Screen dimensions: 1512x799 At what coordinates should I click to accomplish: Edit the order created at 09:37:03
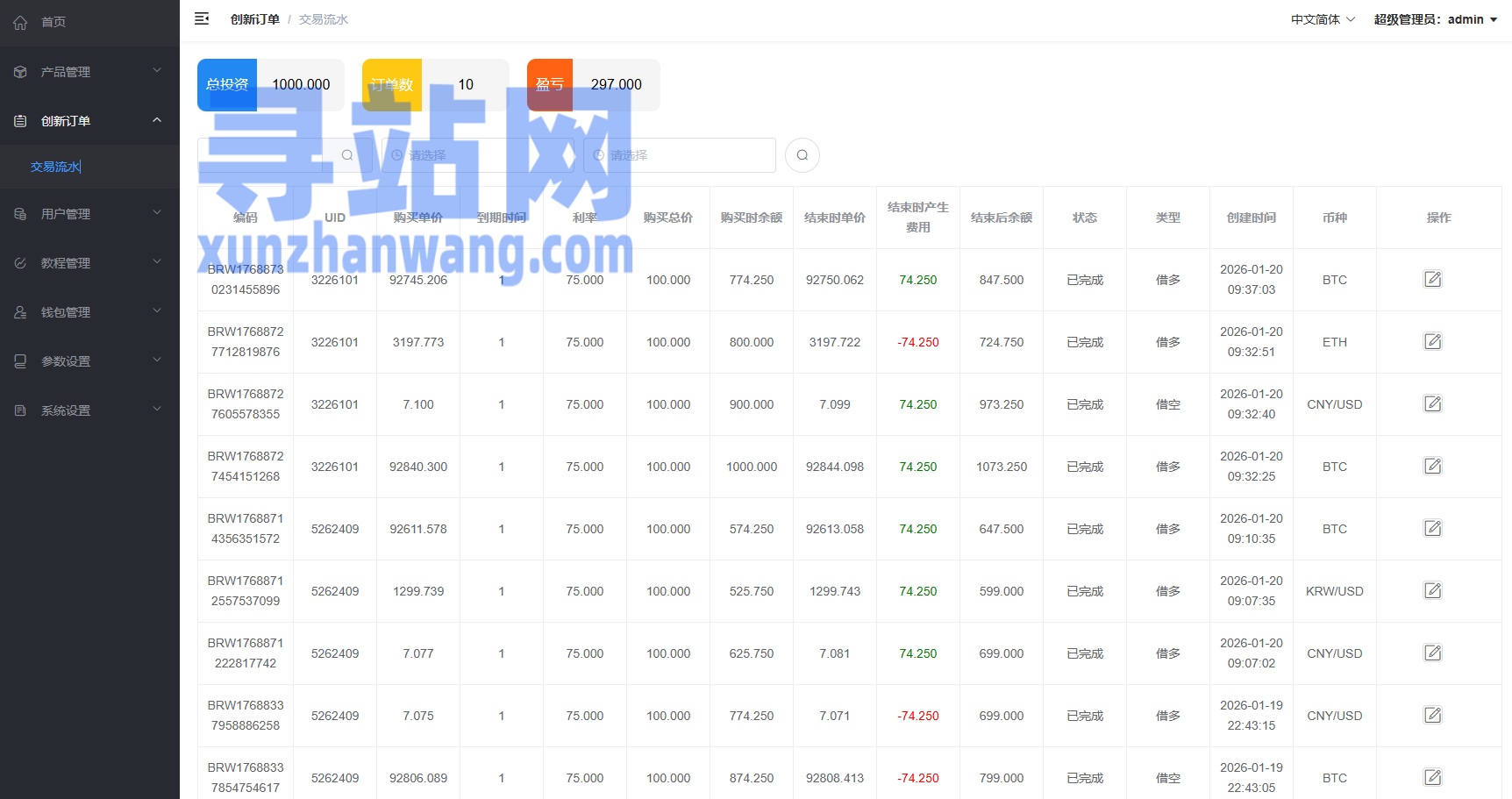(x=1432, y=280)
